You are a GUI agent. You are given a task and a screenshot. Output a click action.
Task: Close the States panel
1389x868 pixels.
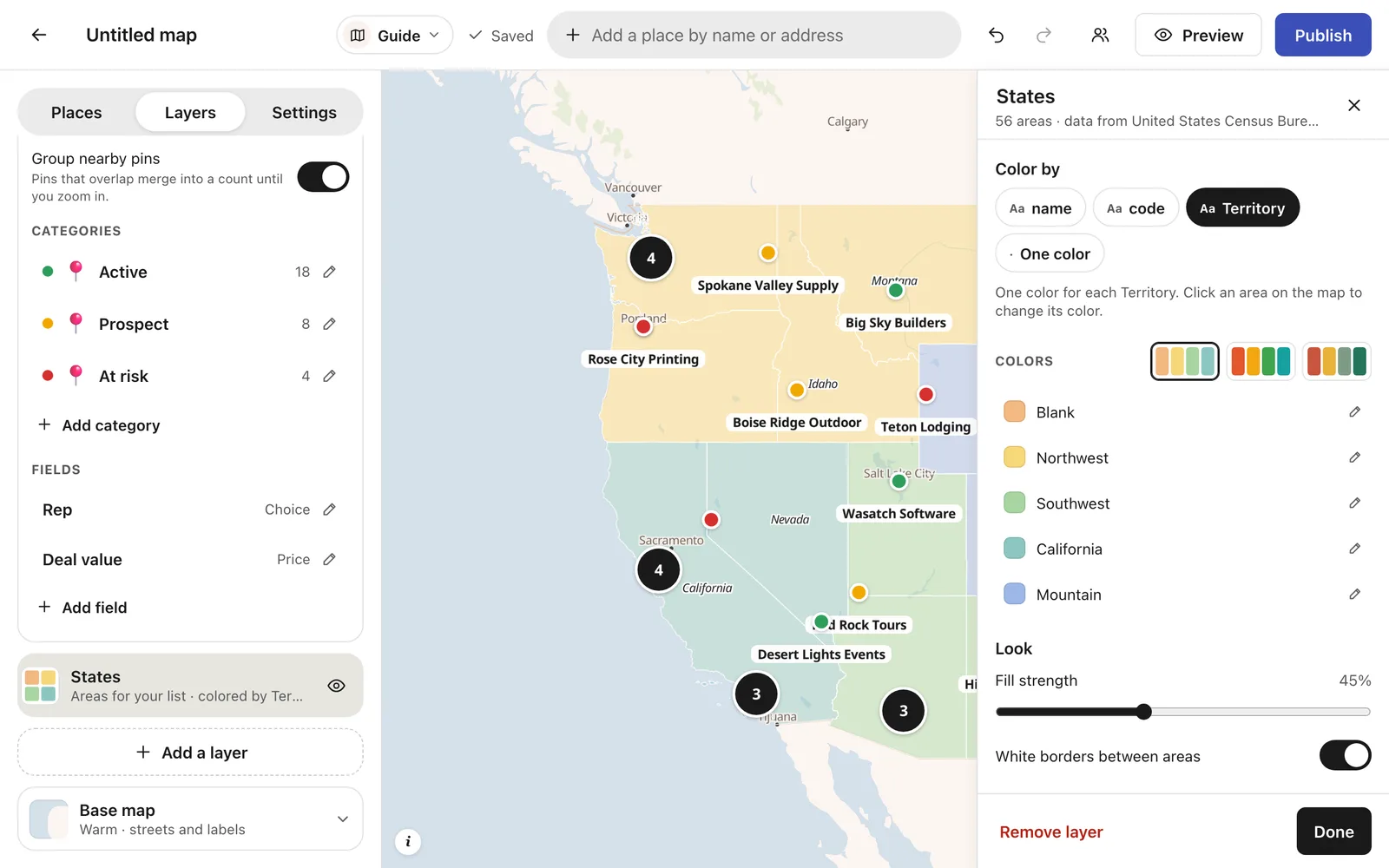(x=1353, y=105)
